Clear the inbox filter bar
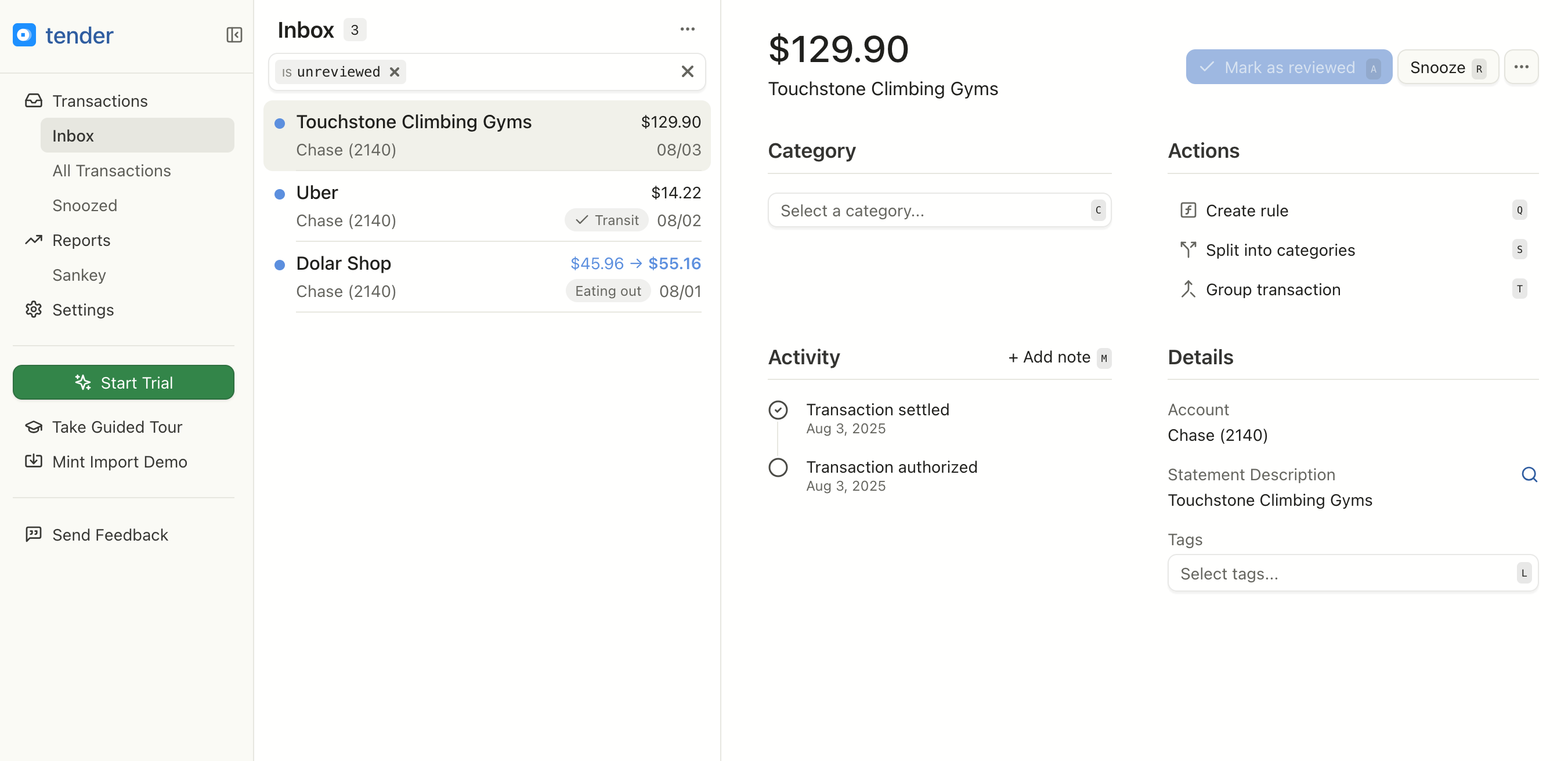Screen dimensions: 1568x761 tap(687, 72)
